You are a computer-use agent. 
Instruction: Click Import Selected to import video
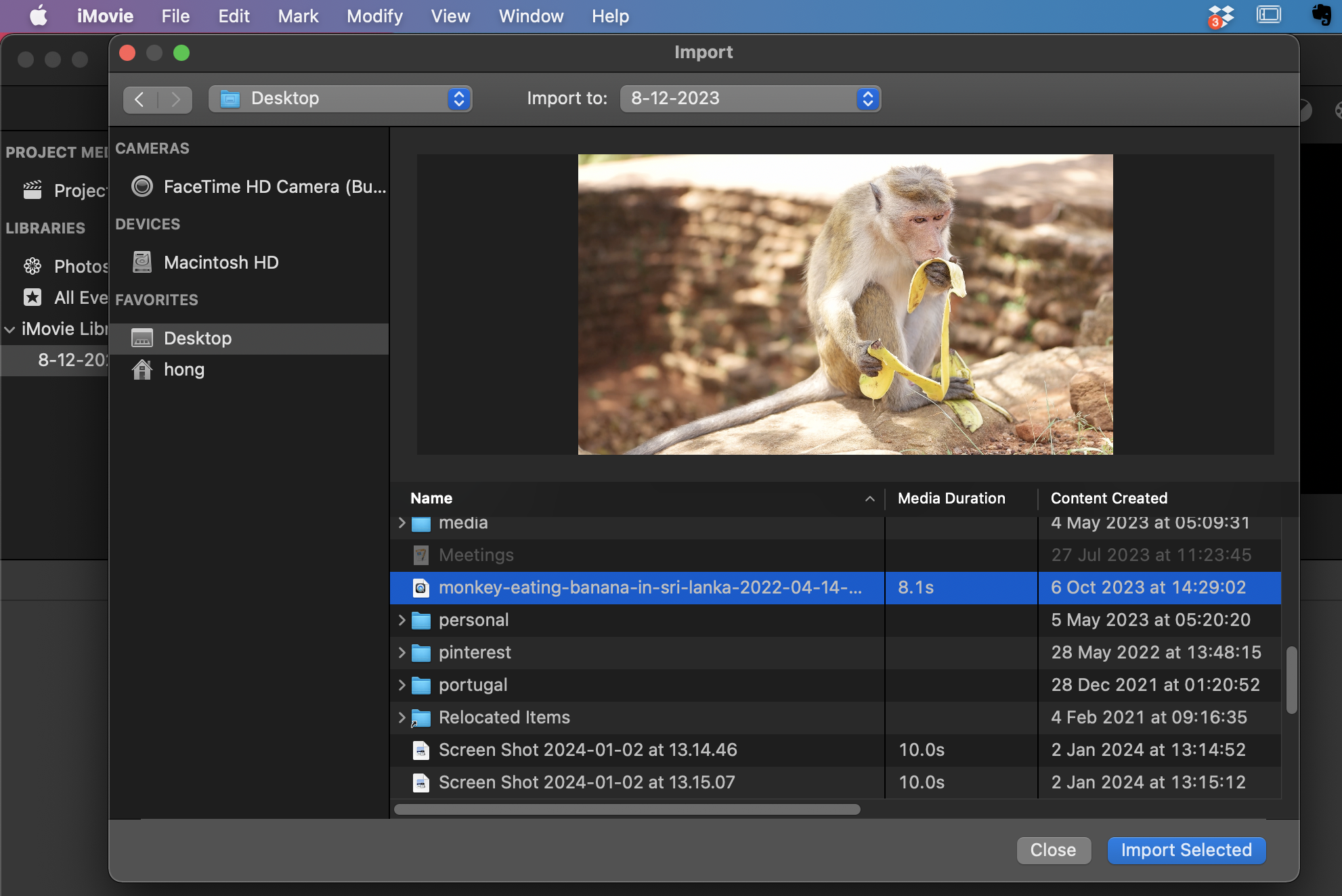[x=1187, y=849]
